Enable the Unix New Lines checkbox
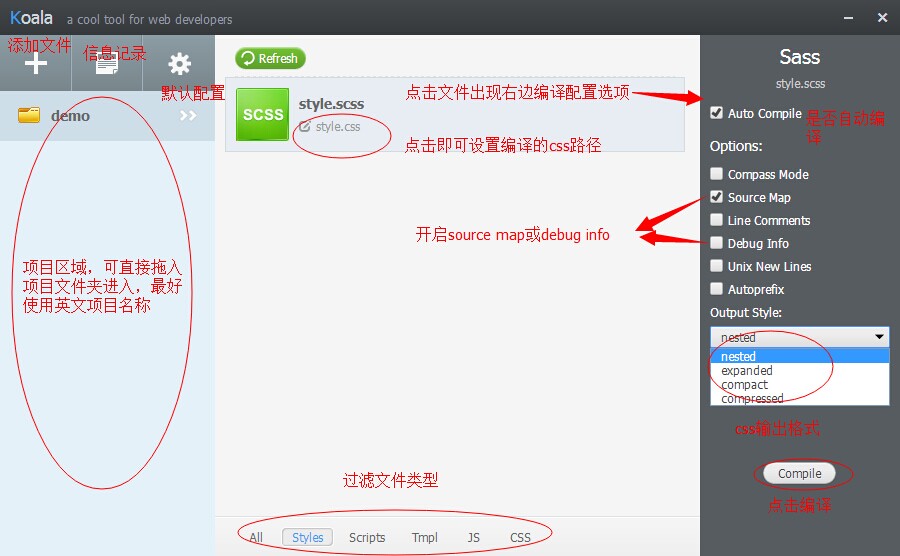This screenshot has width=900, height=556. click(716, 265)
